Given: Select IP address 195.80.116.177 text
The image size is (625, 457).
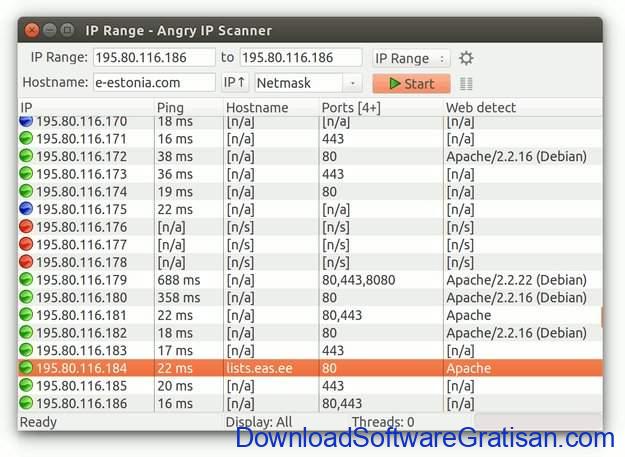Looking at the screenshot, I should tap(82, 245).
